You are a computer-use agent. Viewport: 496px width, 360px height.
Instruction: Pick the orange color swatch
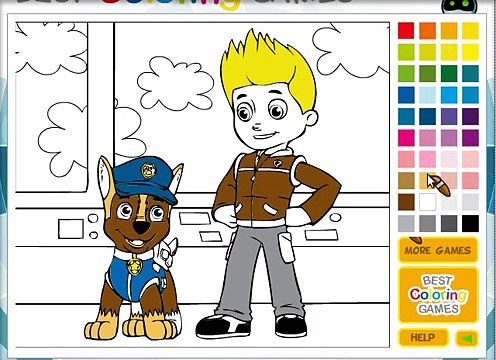pos(427,31)
